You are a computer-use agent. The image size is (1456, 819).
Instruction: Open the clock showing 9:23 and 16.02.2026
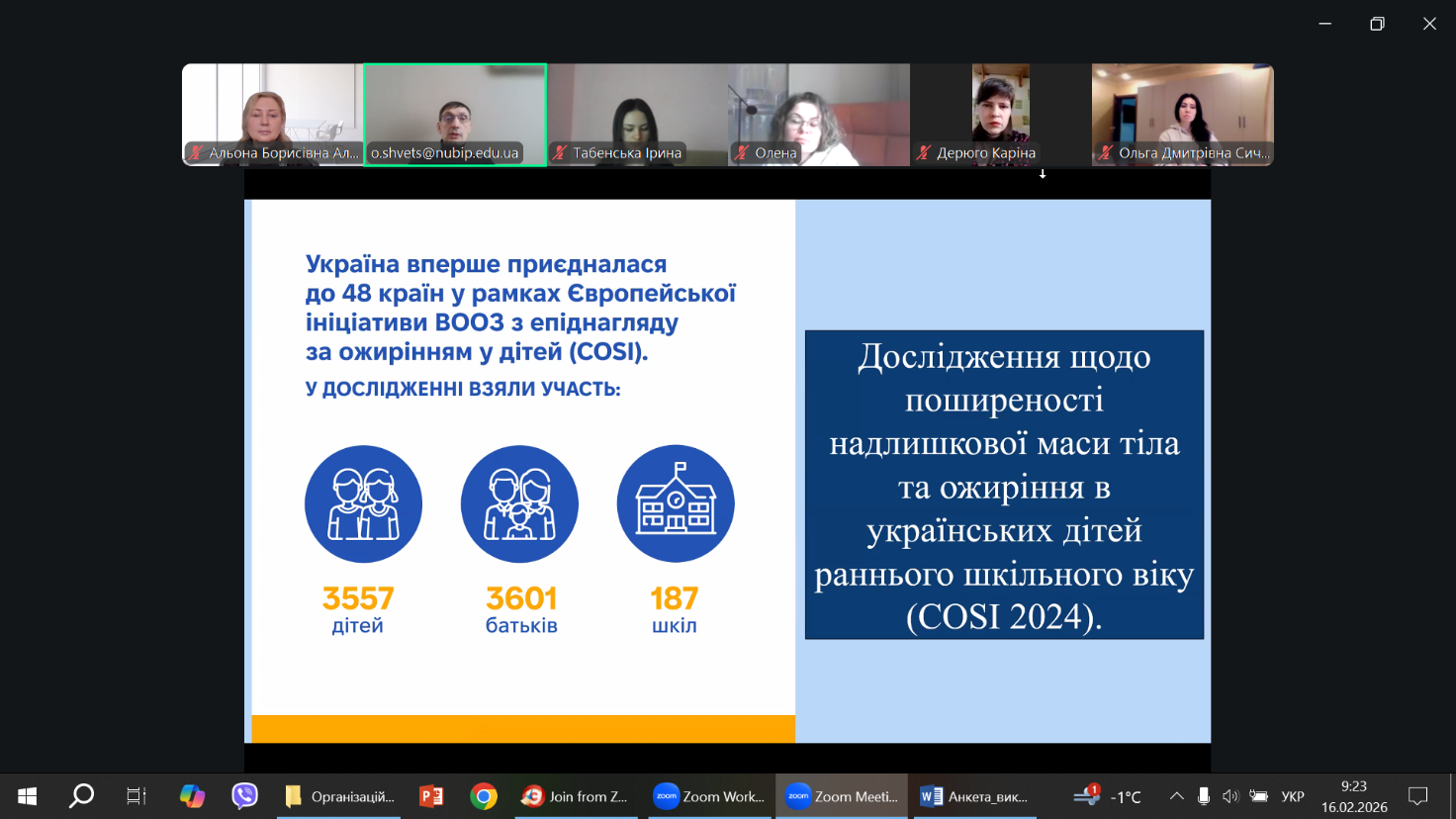click(1354, 796)
